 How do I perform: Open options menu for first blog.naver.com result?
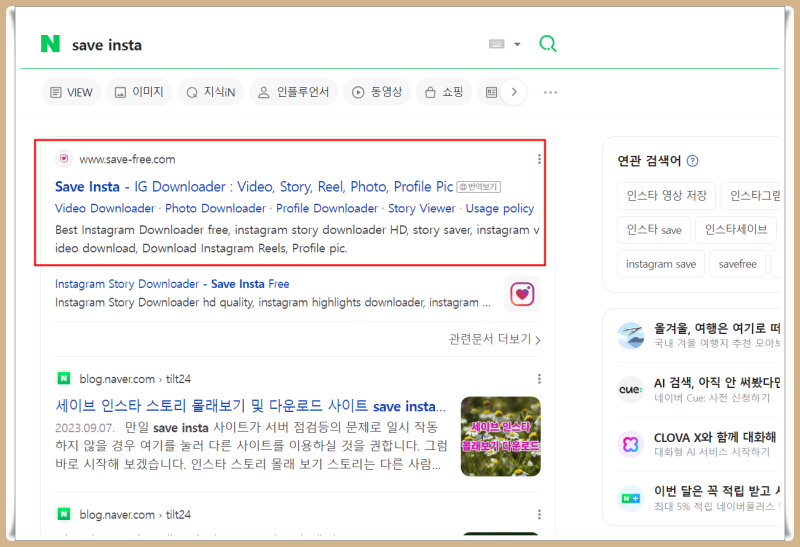click(x=539, y=379)
